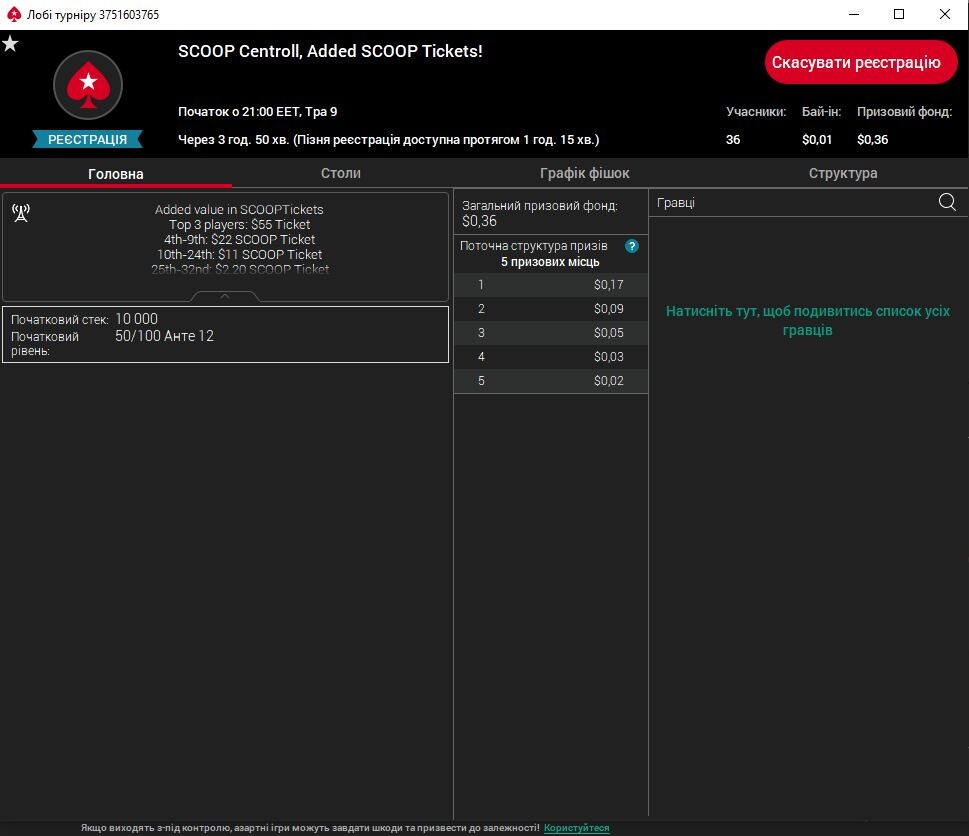Click the player search magnifier icon
The height and width of the screenshot is (836, 969).
pos(947,202)
